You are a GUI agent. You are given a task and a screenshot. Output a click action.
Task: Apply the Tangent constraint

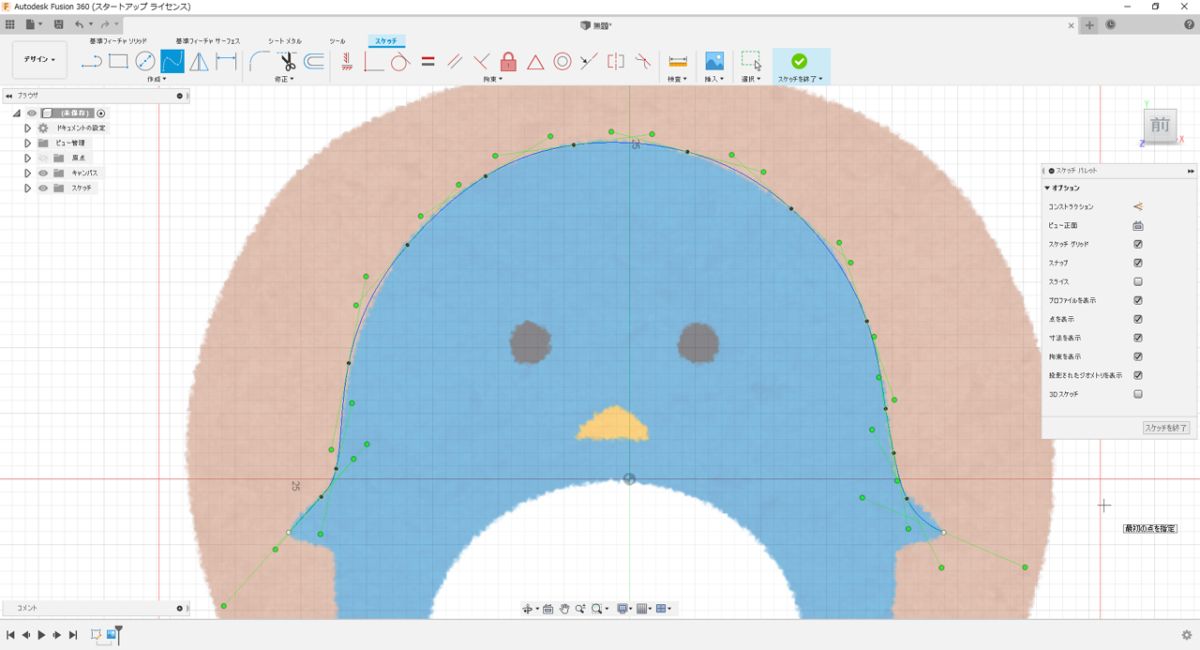(400, 62)
